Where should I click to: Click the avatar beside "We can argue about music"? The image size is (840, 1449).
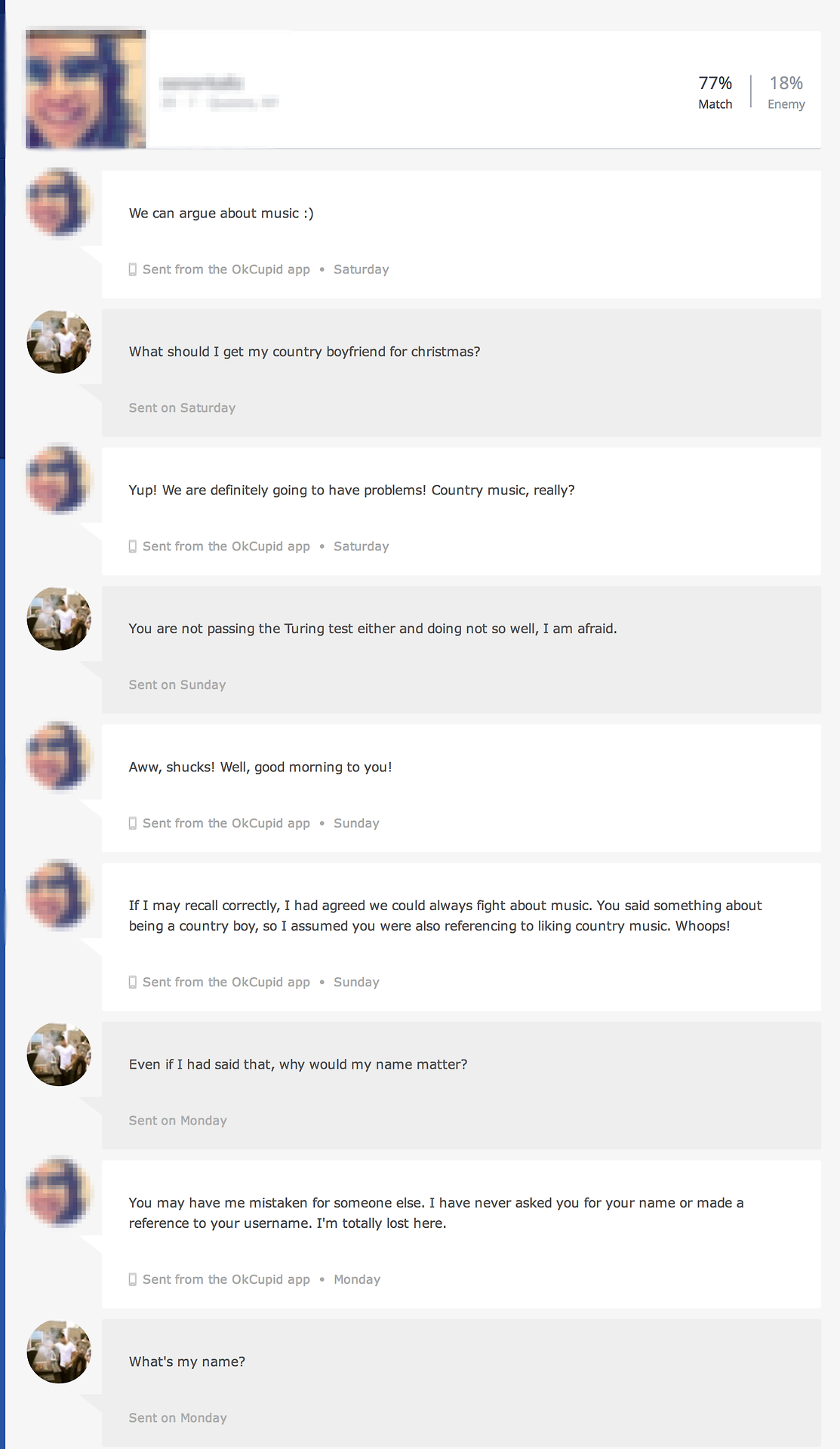59,202
